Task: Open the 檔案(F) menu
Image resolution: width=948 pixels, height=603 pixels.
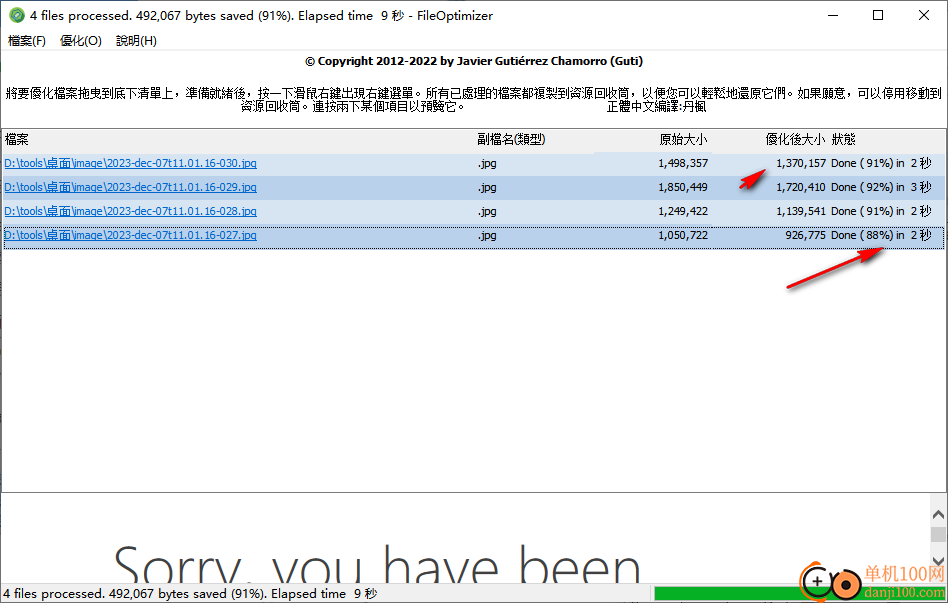Action: click(27, 41)
